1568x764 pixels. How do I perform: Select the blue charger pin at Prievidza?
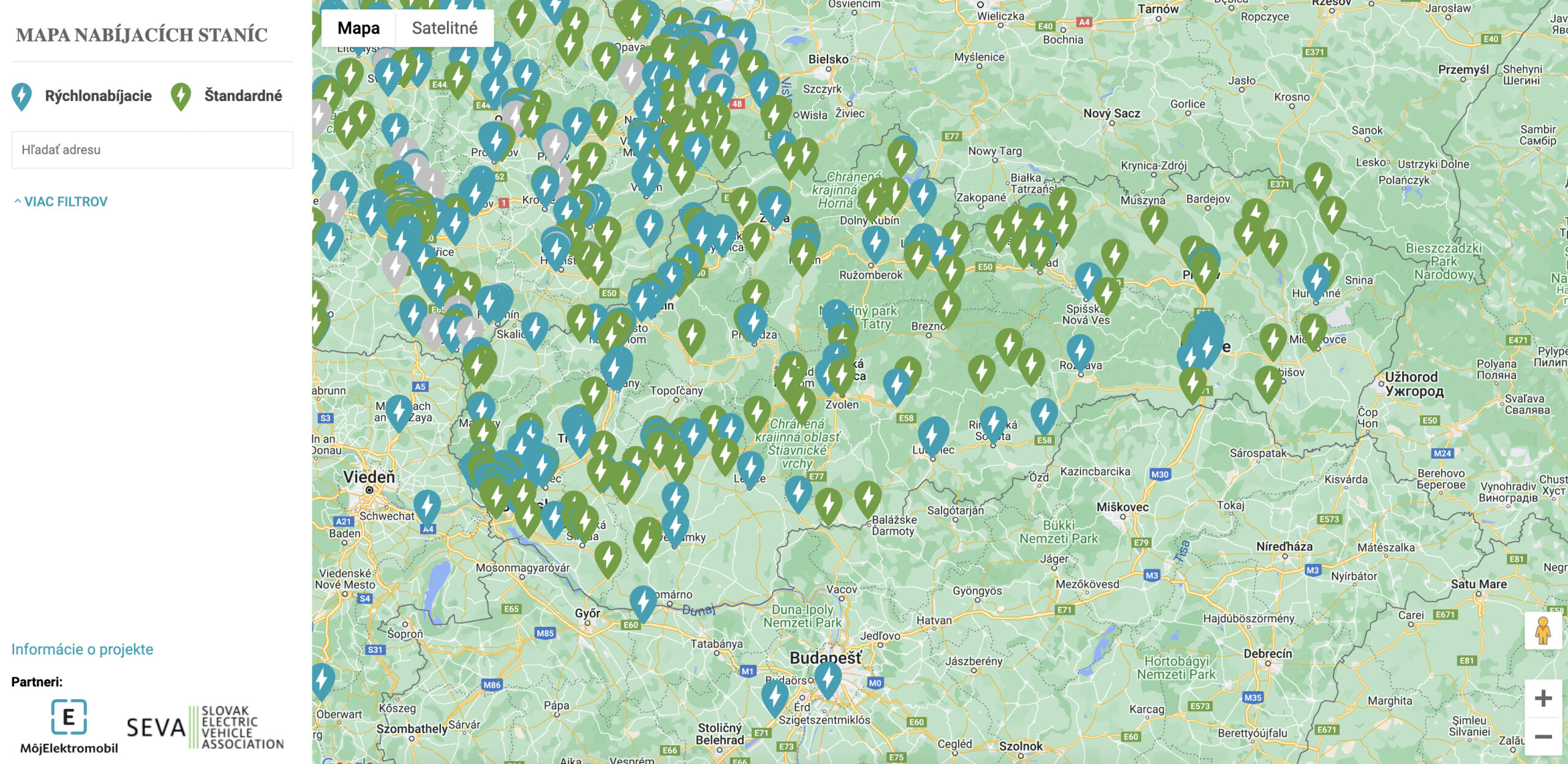tap(753, 321)
